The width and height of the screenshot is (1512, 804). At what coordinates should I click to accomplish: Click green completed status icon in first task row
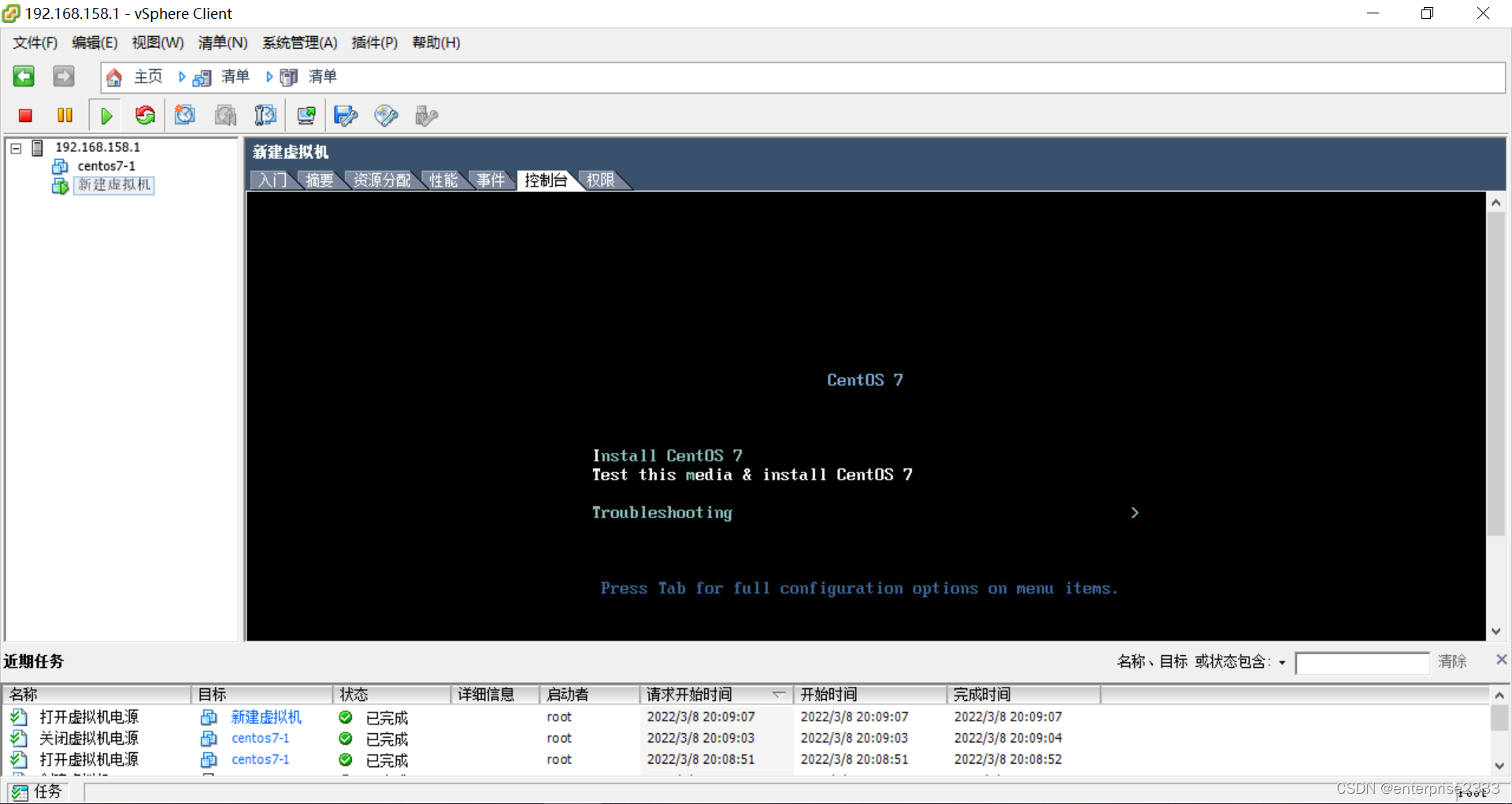coord(345,717)
